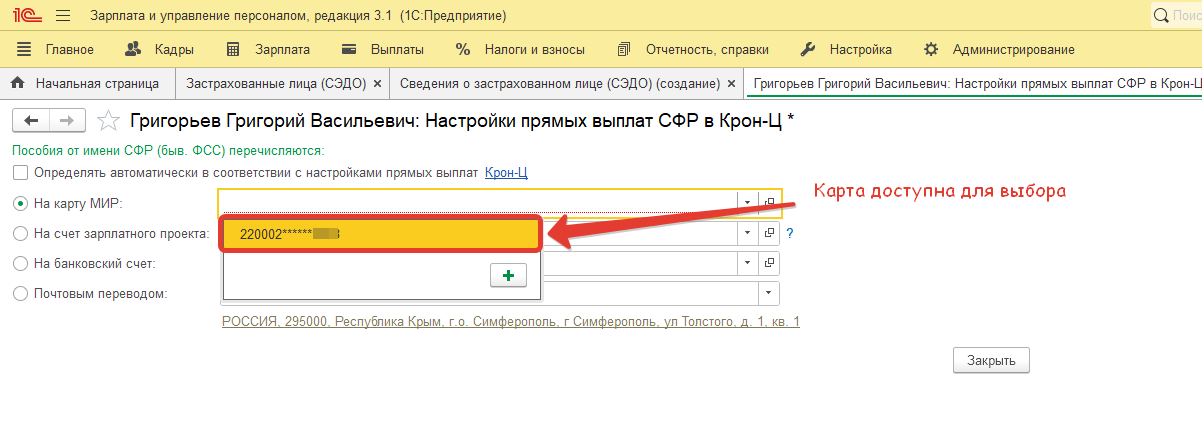Expand the postal transfer address dropdown
Image resolution: width=1202 pixels, height=438 pixels.
click(769, 293)
